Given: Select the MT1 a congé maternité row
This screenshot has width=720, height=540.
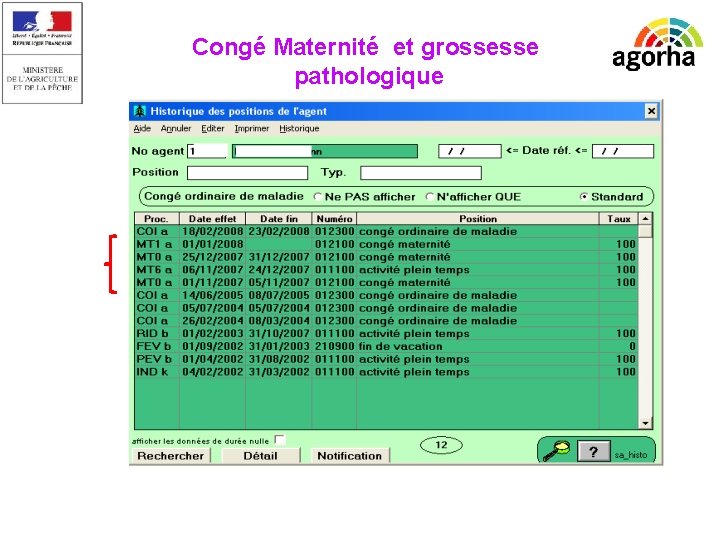Looking at the screenshot, I should 386,244.
